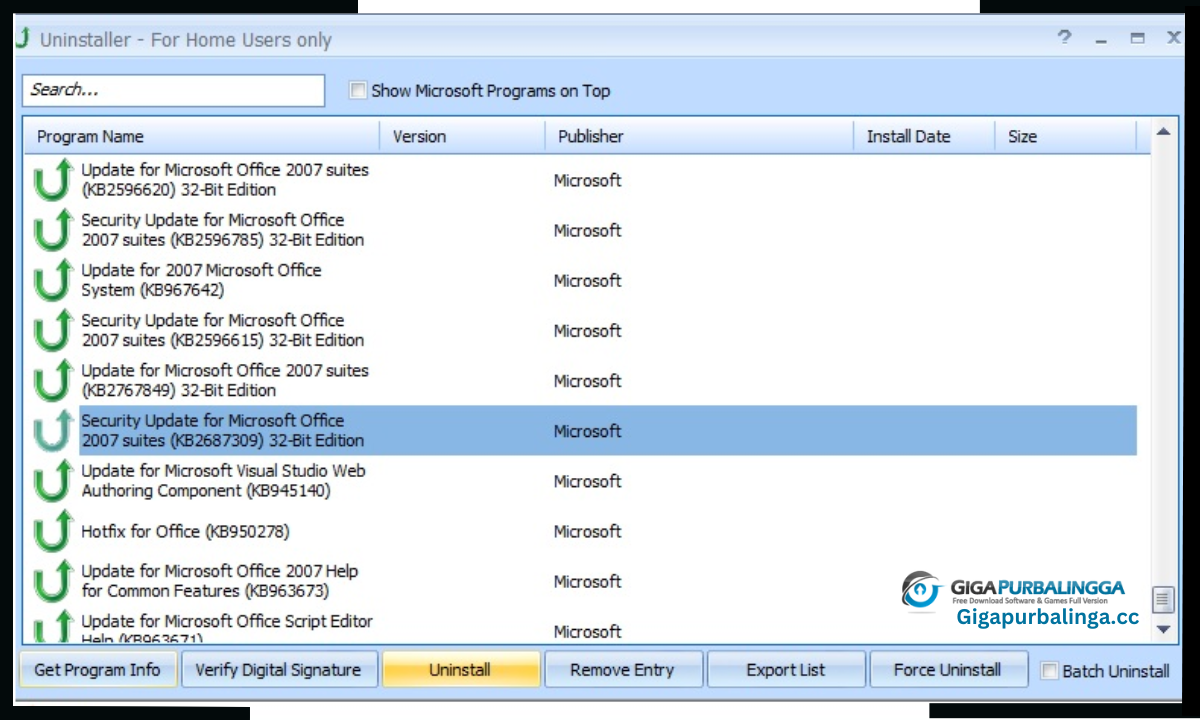The height and width of the screenshot is (720, 1200).
Task: Sort by the Publisher column header
Action: pos(700,137)
